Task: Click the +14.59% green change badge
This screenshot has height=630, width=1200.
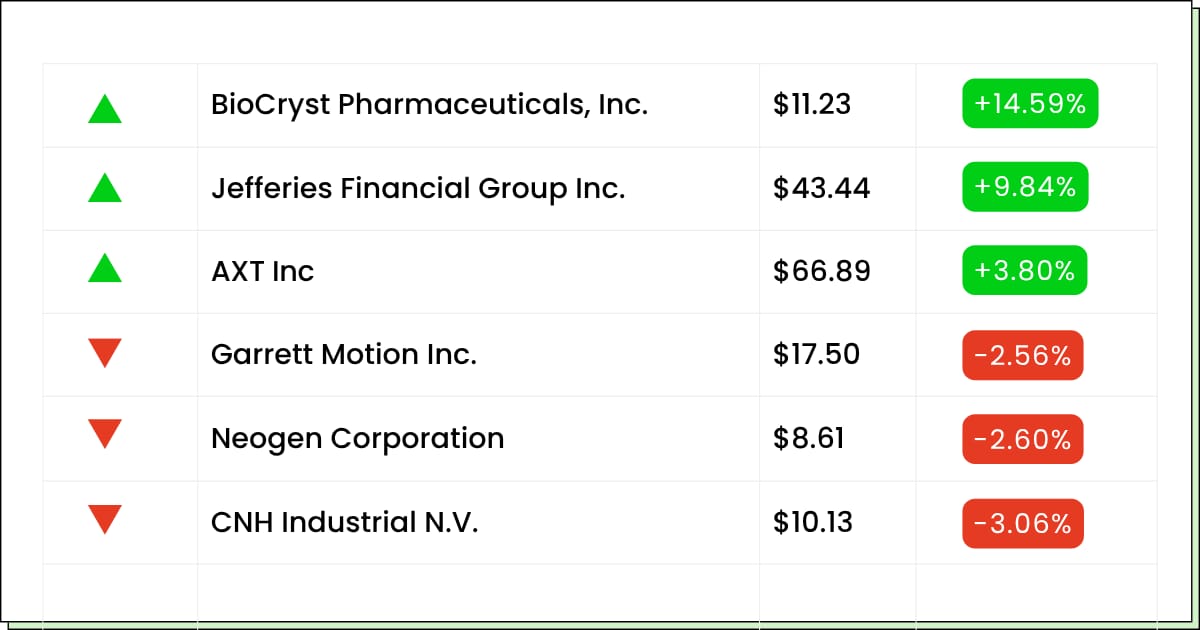Action: [1029, 104]
